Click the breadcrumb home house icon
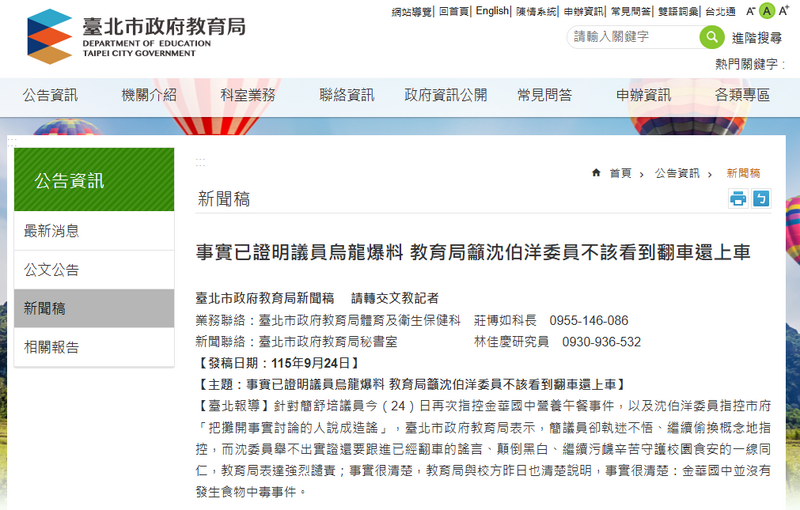Image resolution: width=800 pixels, height=510 pixels. [596, 173]
